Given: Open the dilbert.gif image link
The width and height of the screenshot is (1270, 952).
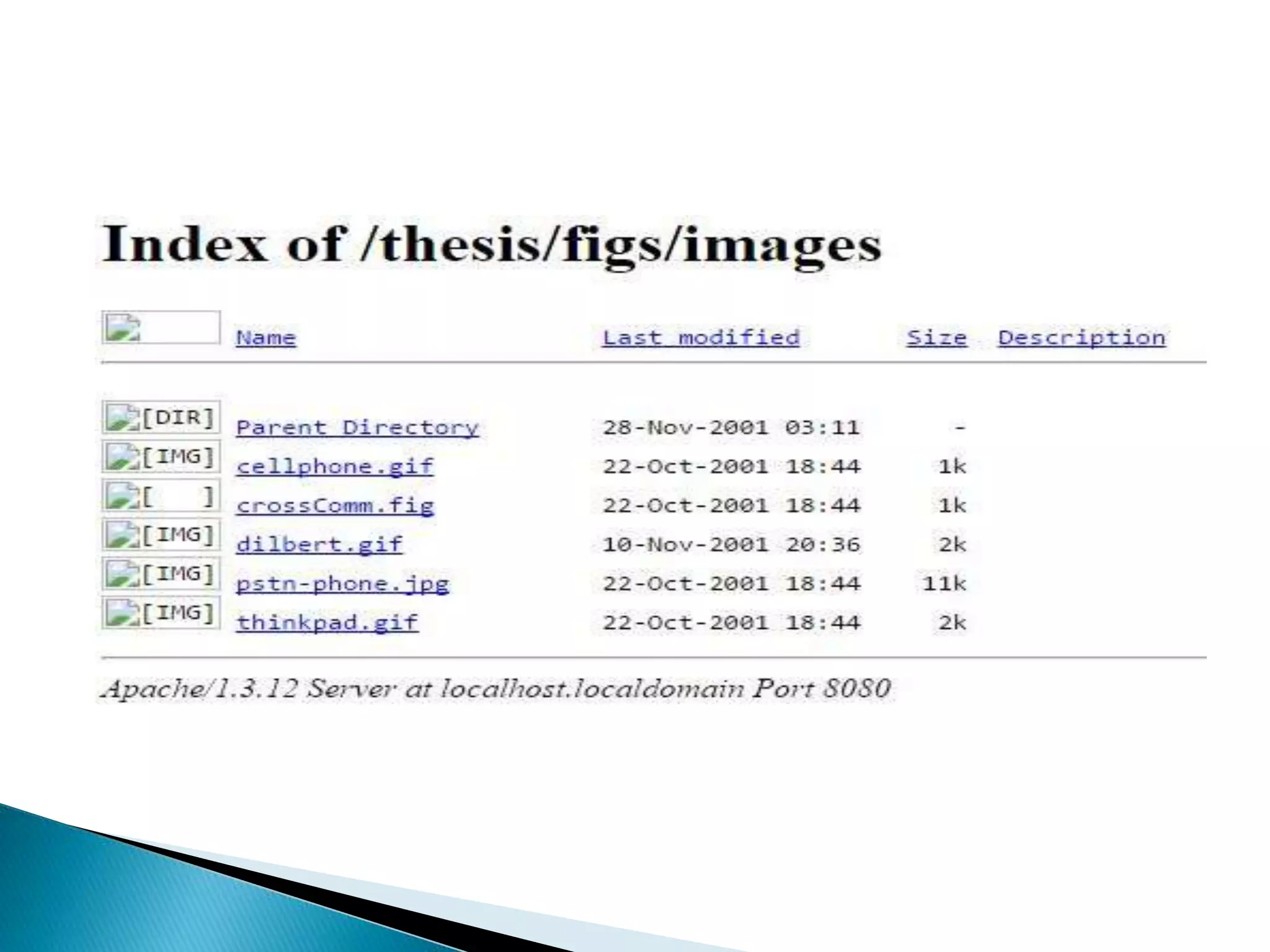Looking at the screenshot, I should click(319, 545).
